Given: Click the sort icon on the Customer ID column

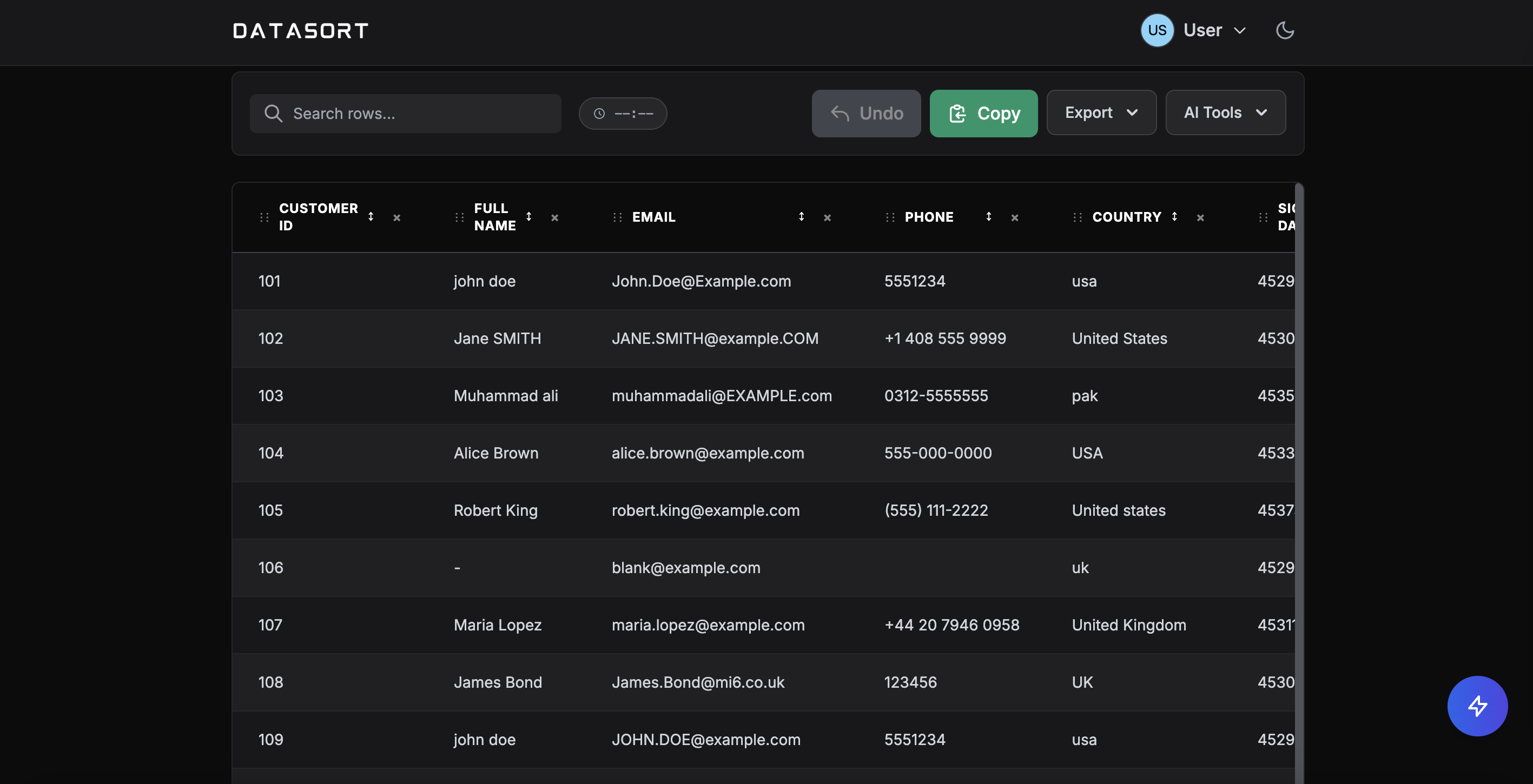Looking at the screenshot, I should point(371,217).
